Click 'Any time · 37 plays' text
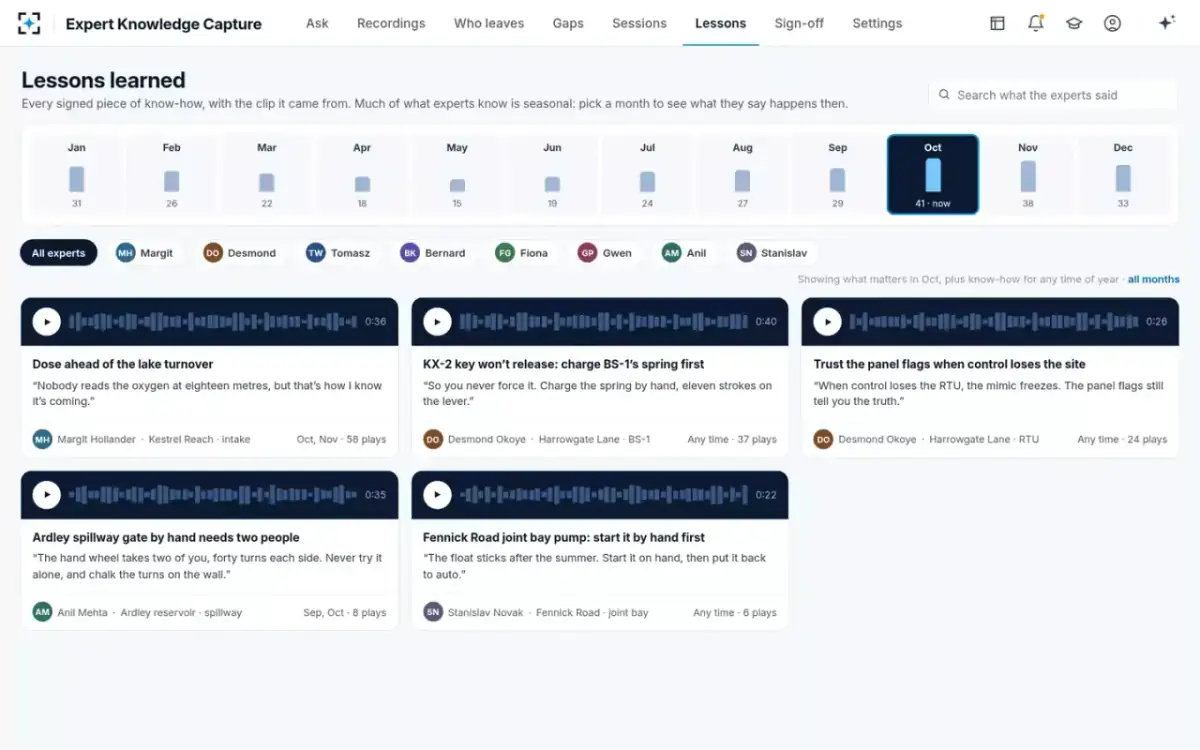1200x750 pixels. click(x=732, y=439)
